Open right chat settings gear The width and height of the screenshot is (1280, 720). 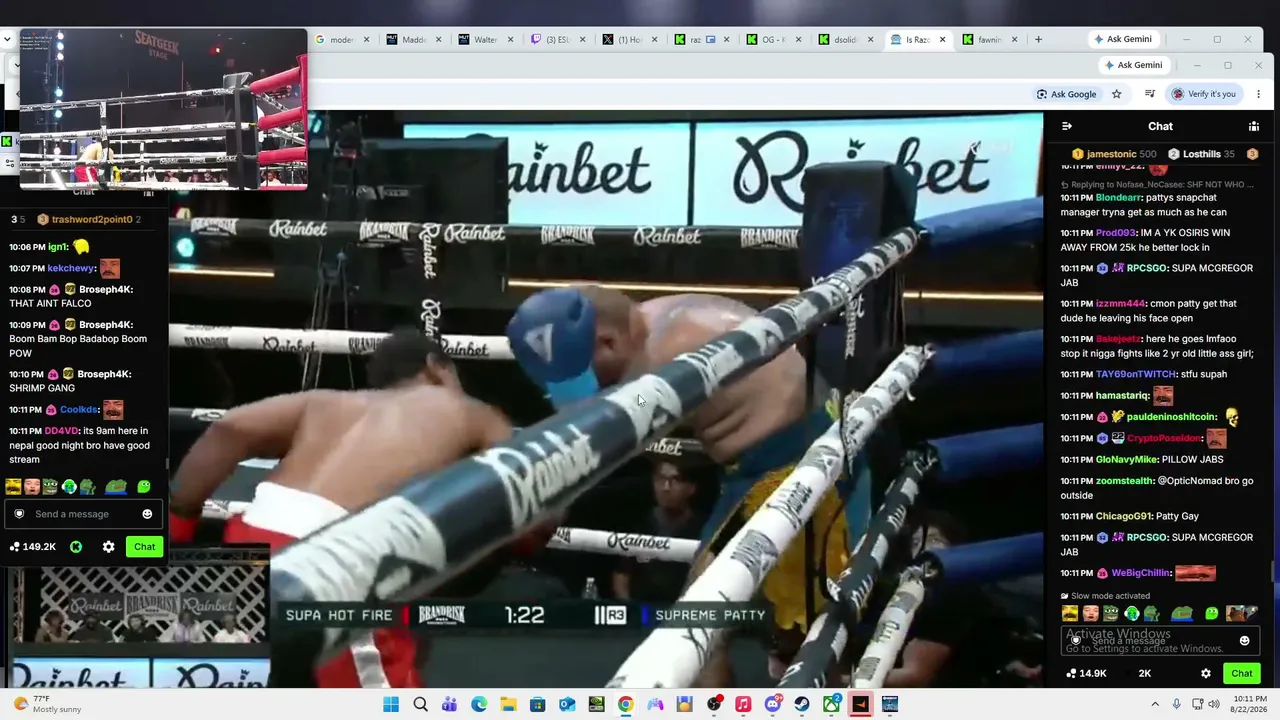(1206, 673)
